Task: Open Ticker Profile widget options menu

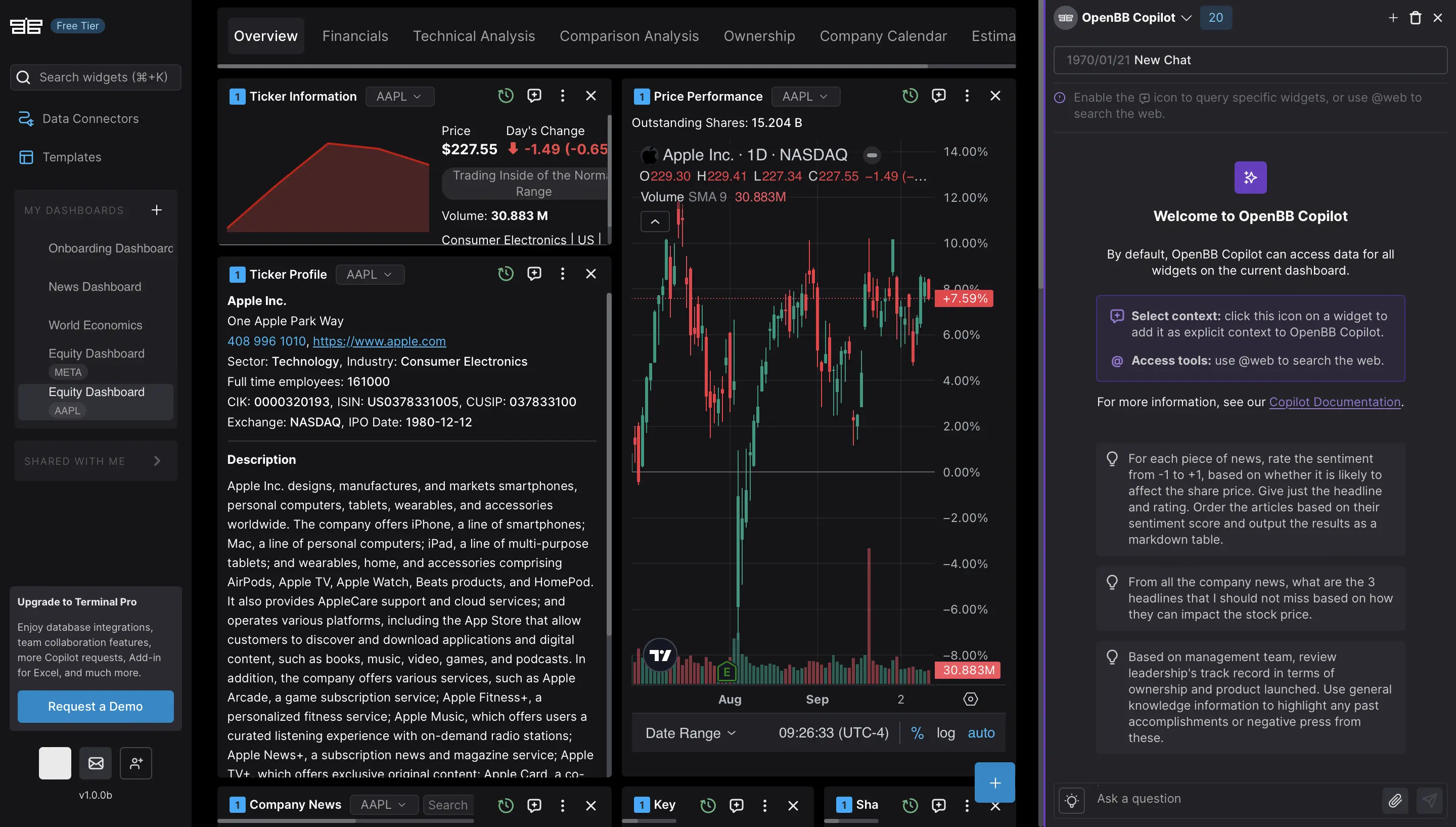Action: click(563, 274)
